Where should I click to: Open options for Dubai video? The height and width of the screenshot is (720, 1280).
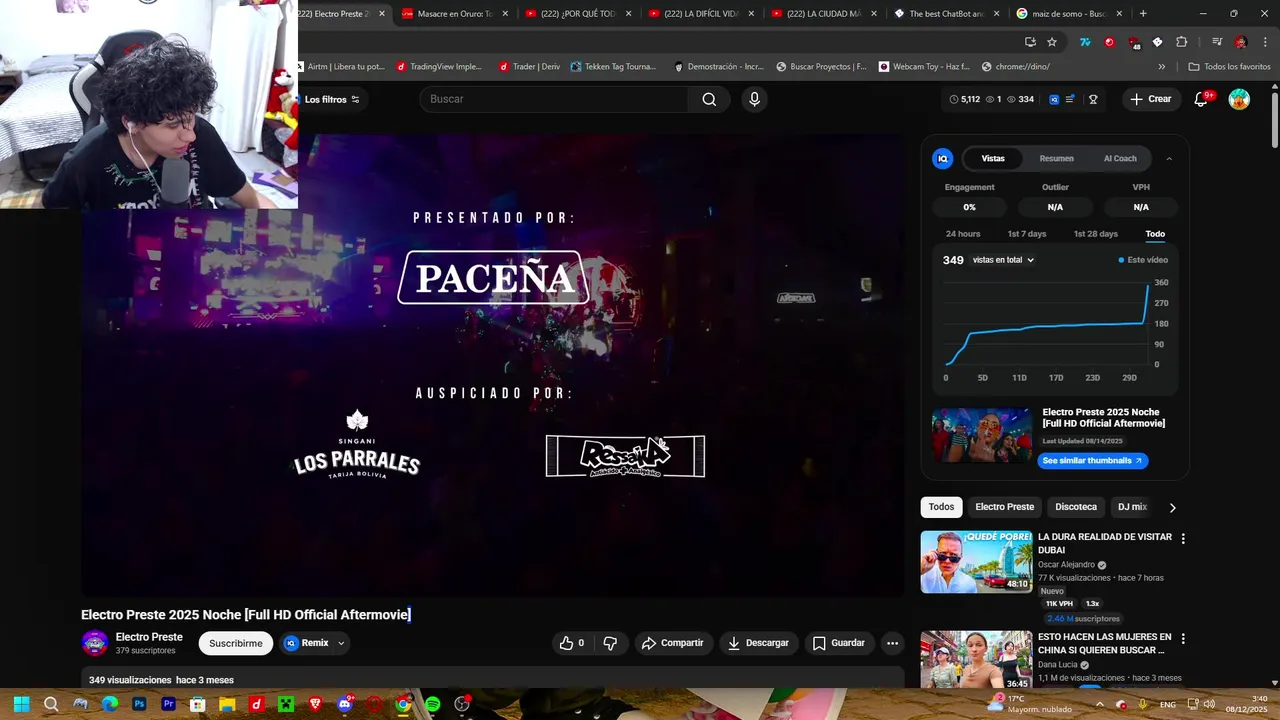coord(1183,538)
